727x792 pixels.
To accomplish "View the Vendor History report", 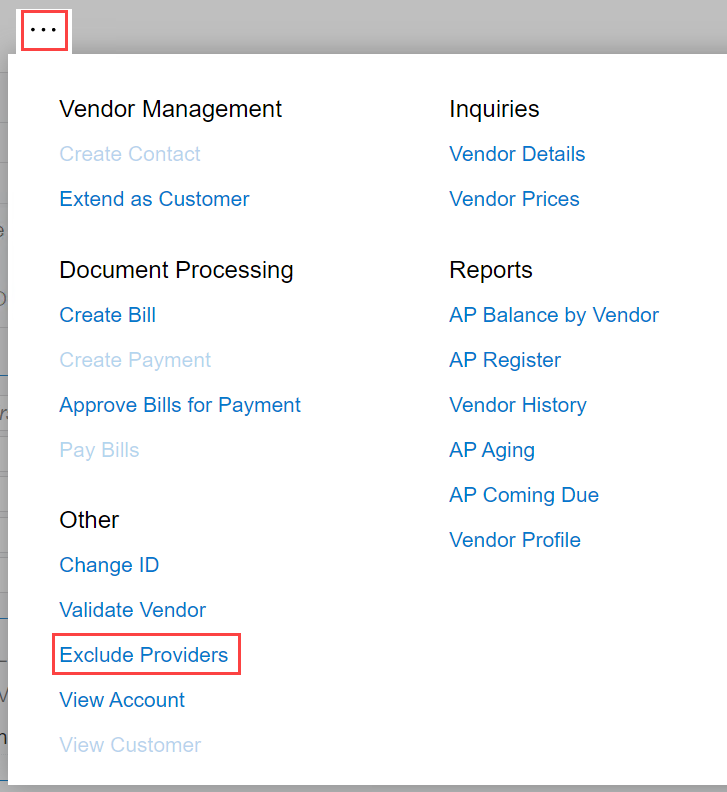I will point(518,405).
